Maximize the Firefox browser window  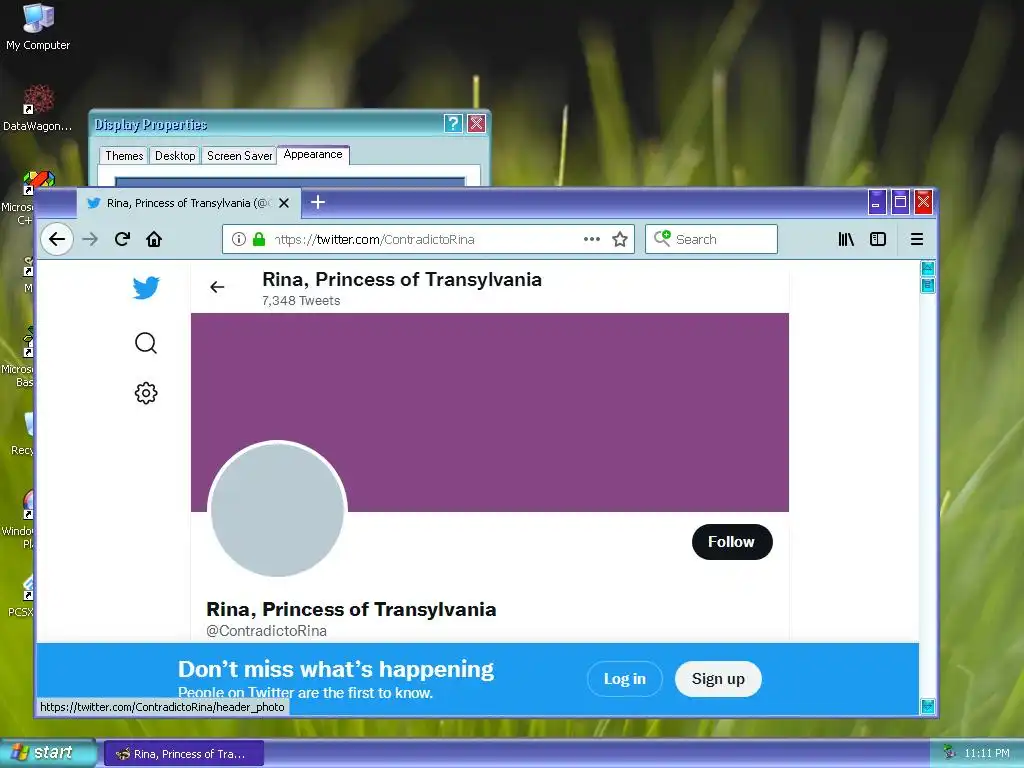(x=900, y=202)
